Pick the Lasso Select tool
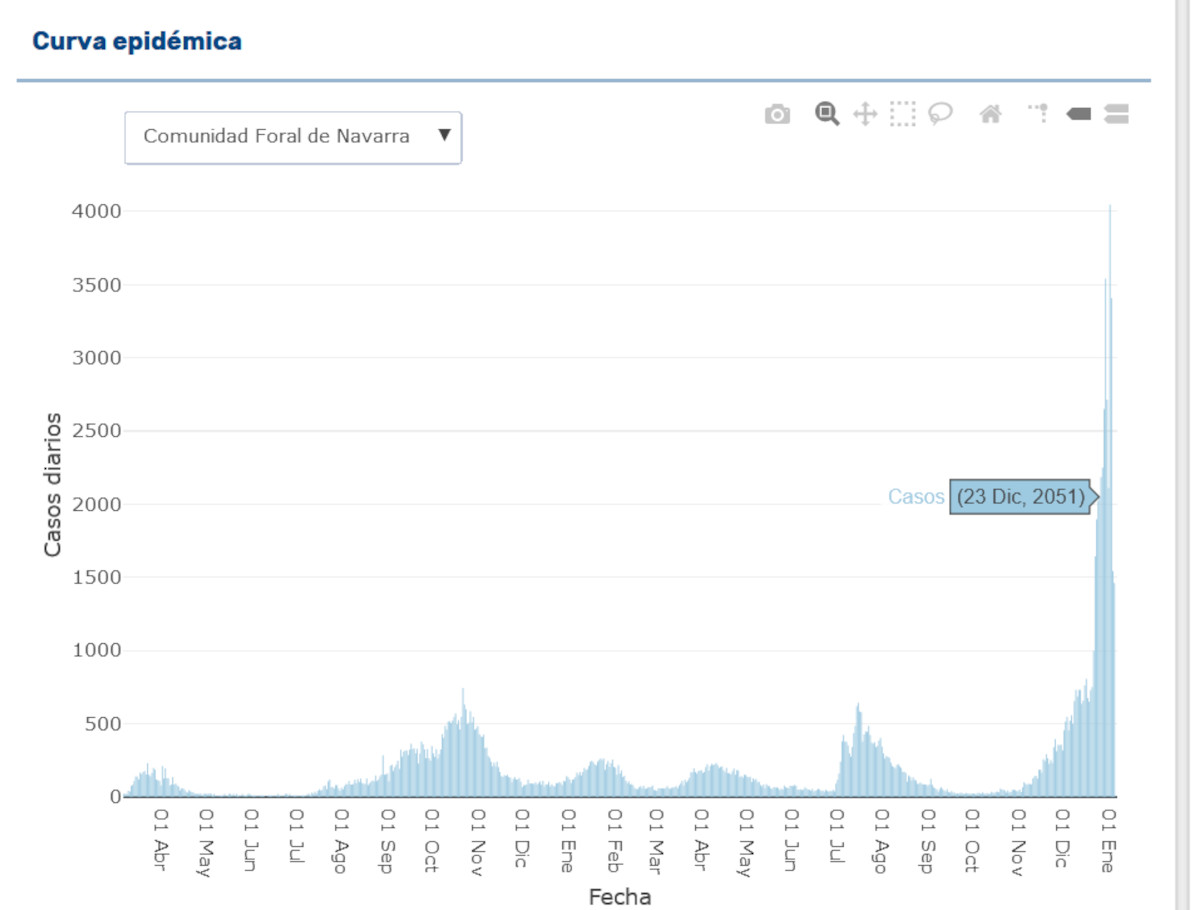 pyautogui.click(x=940, y=115)
